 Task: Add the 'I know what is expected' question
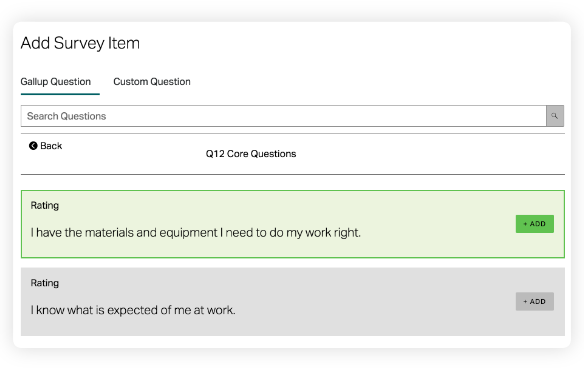pyautogui.click(x=534, y=301)
